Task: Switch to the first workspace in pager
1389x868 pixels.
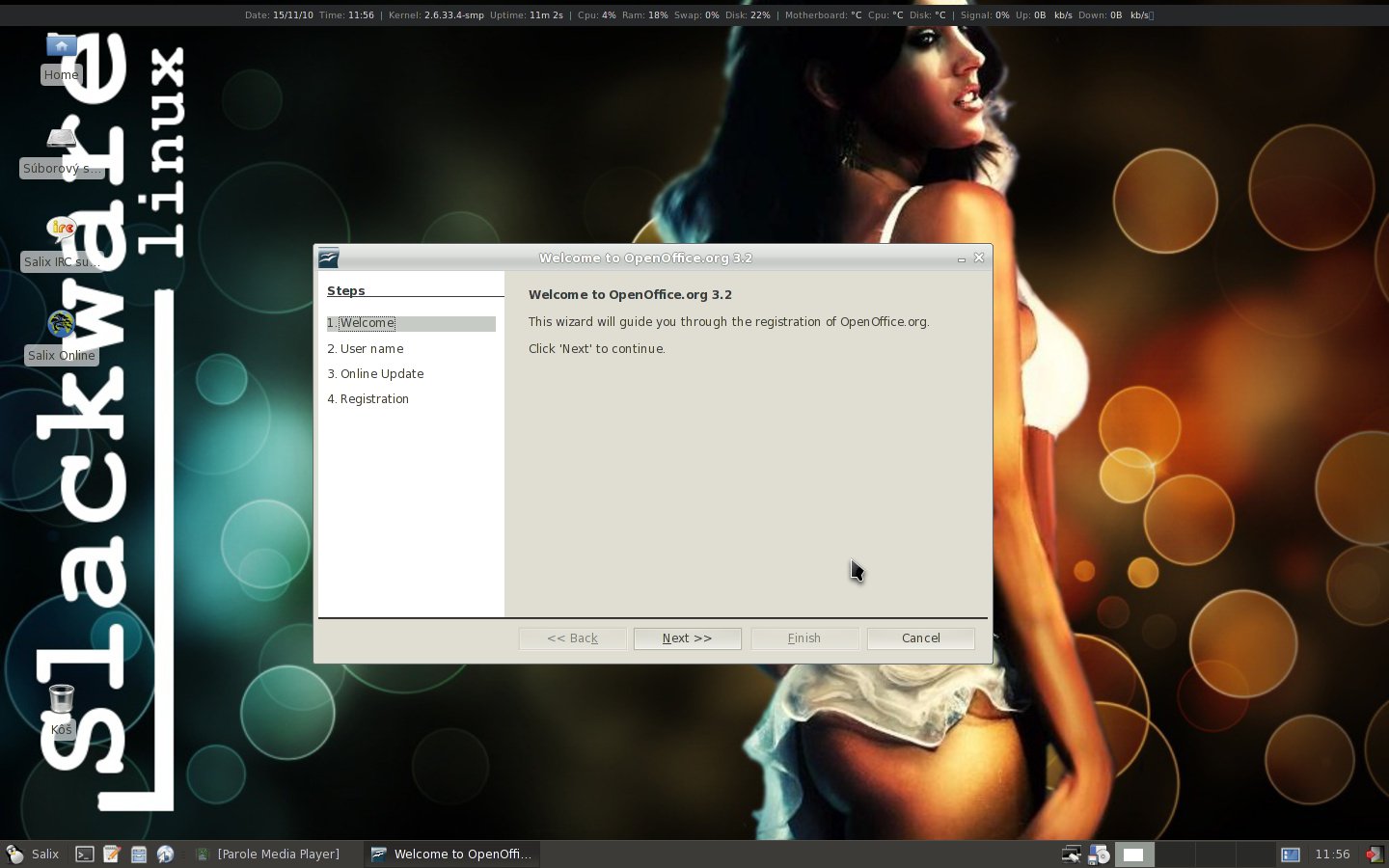Action: [1134, 854]
